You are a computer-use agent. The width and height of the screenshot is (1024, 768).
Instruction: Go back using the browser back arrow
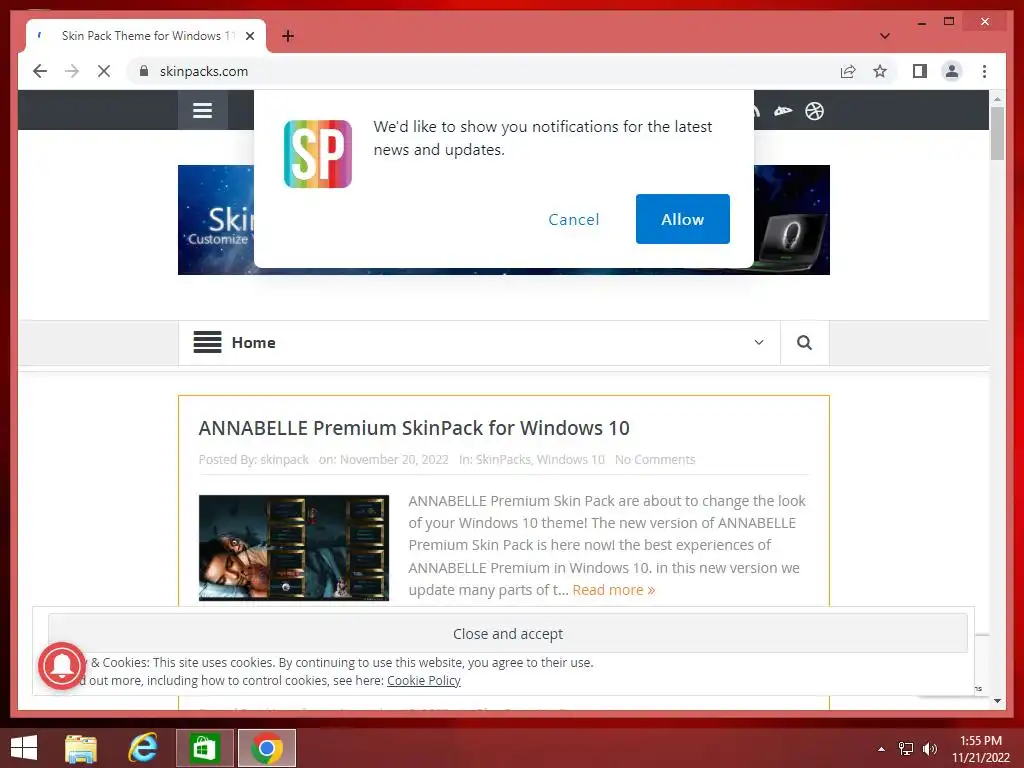[x=40, y=71]
